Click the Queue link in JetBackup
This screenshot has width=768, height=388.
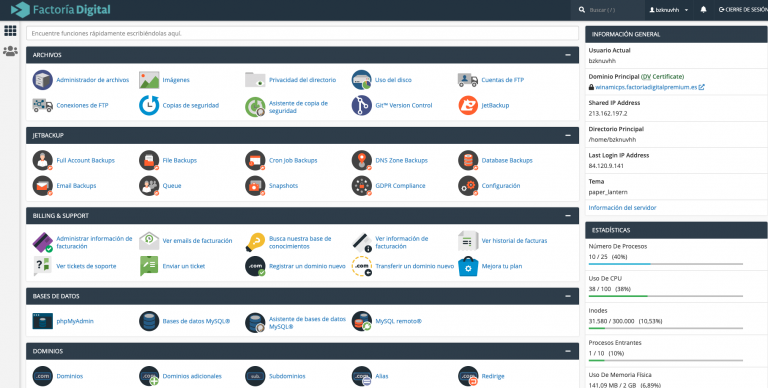172,186
